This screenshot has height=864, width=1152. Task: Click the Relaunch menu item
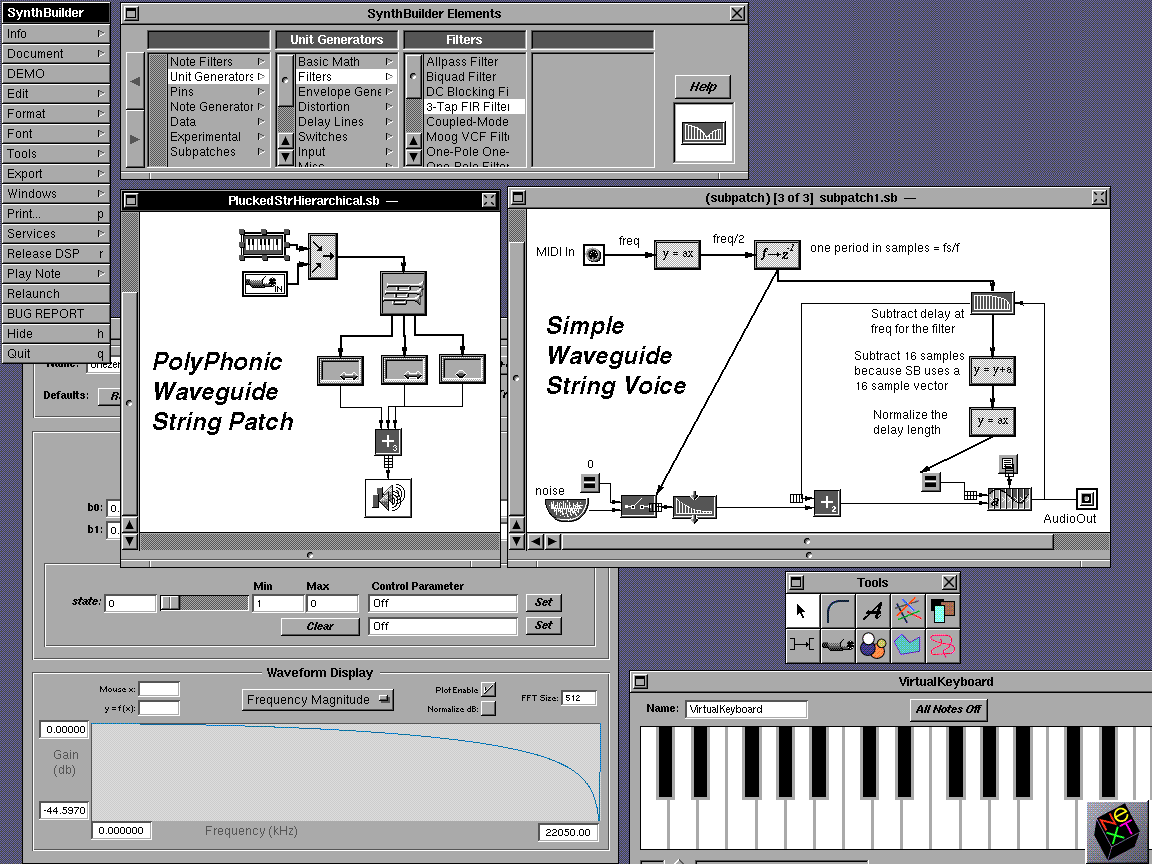click(55, 294)
